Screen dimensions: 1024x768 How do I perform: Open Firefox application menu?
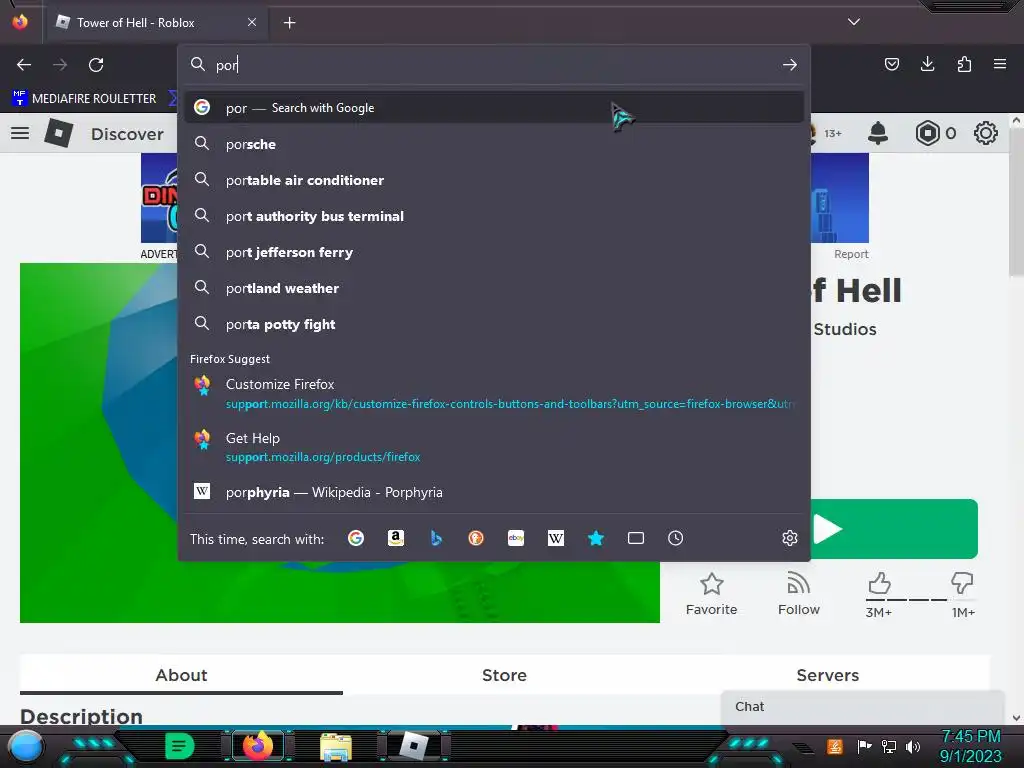pos(999,64)
